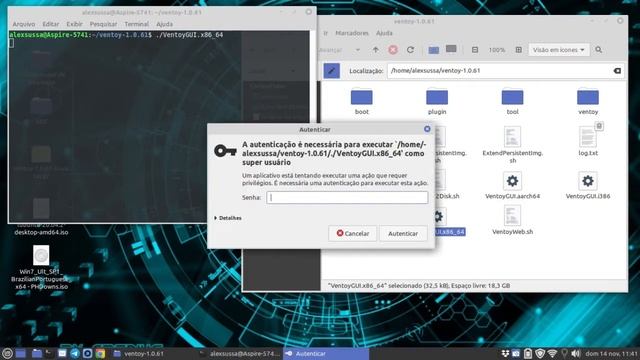The height and width of the screenshot is (360, 640).
Task: Switch to Autenticar taskbar entry
Action: coord(326,354)
